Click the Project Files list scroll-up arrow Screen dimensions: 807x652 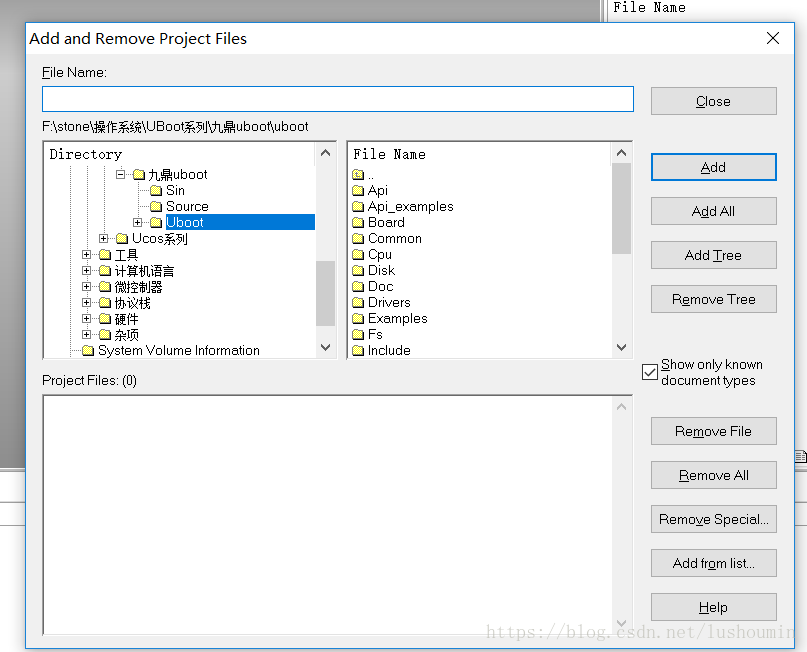click(621, 407)
